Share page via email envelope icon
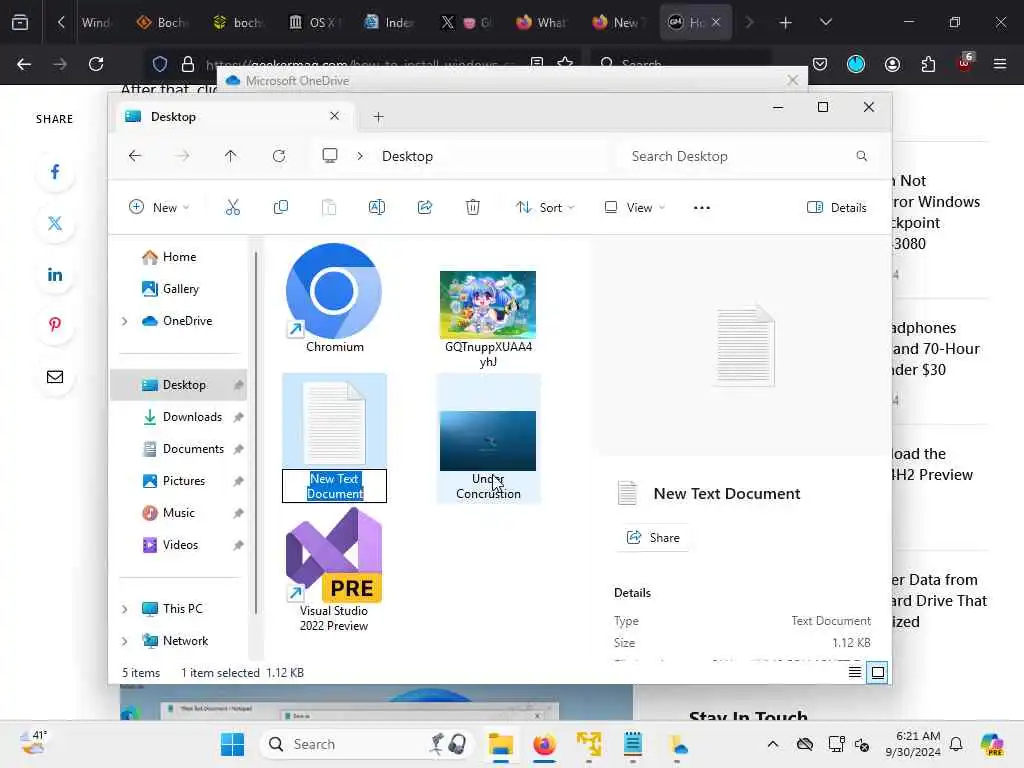 (x=55, y=377)
